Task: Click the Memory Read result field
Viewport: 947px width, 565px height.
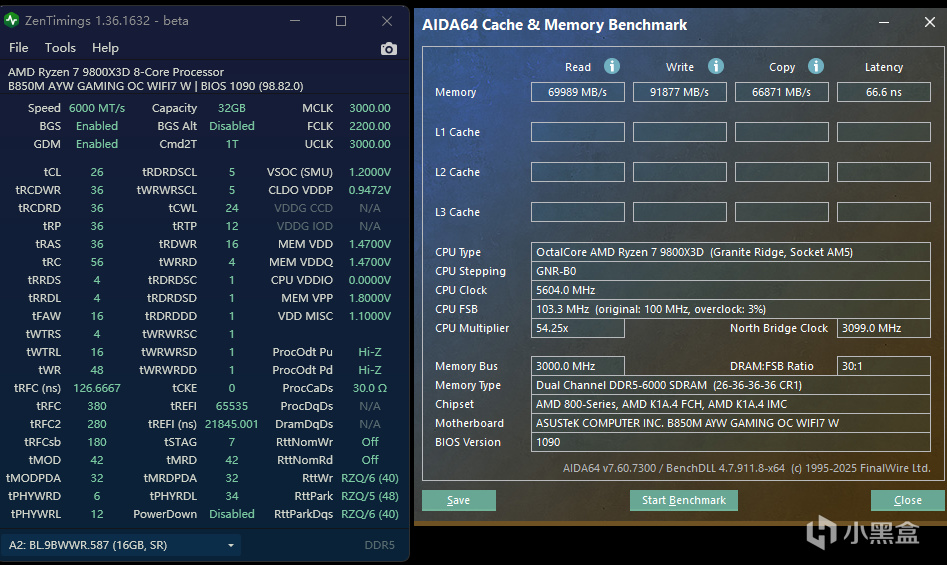Action: click(577, 92)
